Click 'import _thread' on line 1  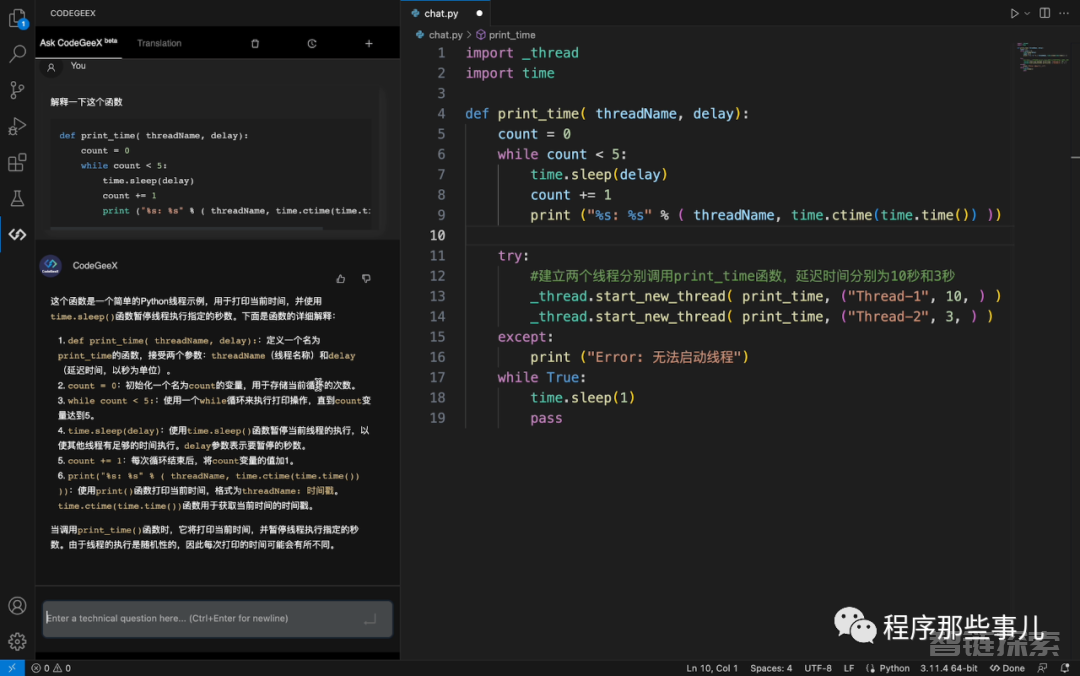(522, 53)
